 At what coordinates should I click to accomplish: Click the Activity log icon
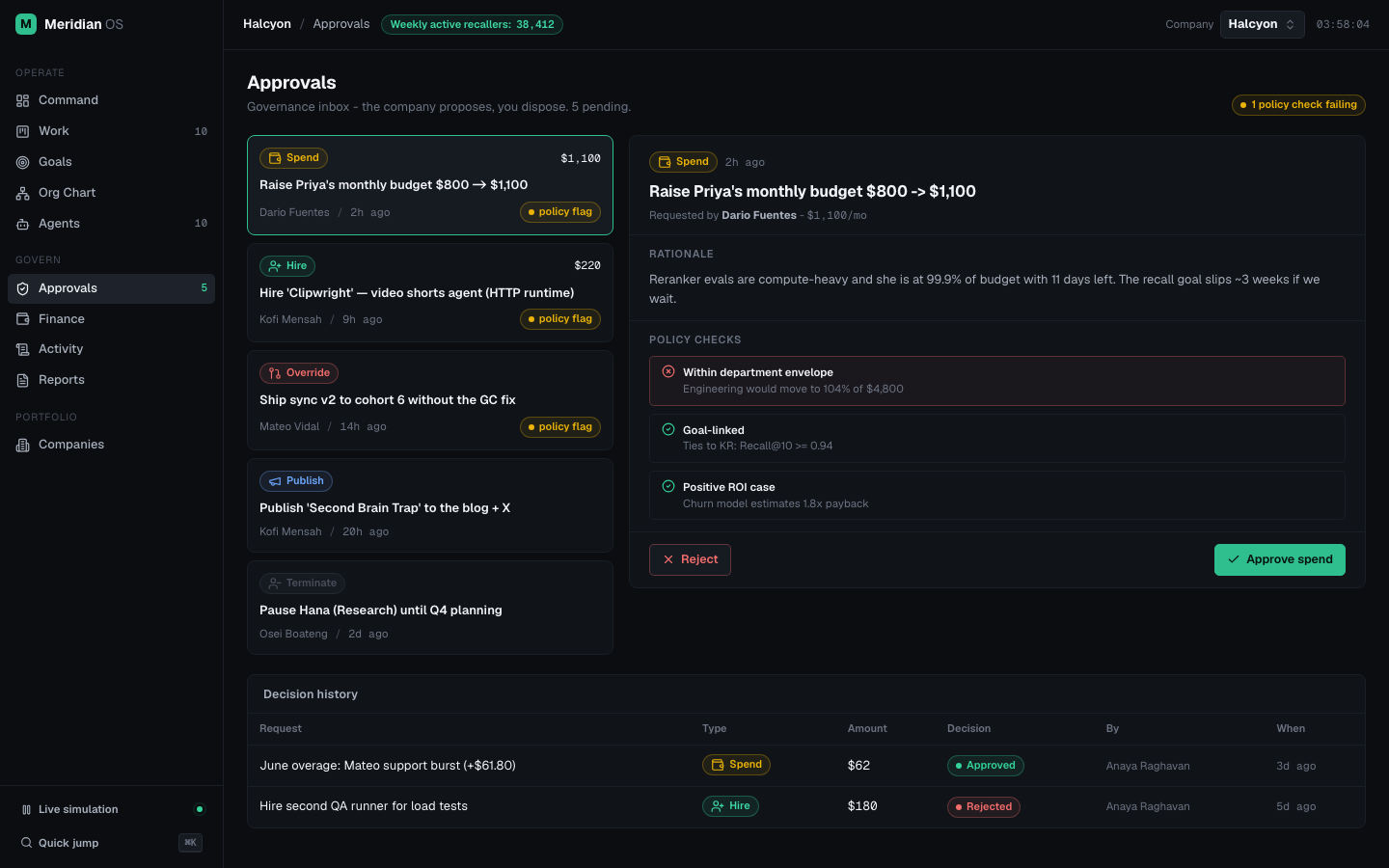[x=22, y=349]
